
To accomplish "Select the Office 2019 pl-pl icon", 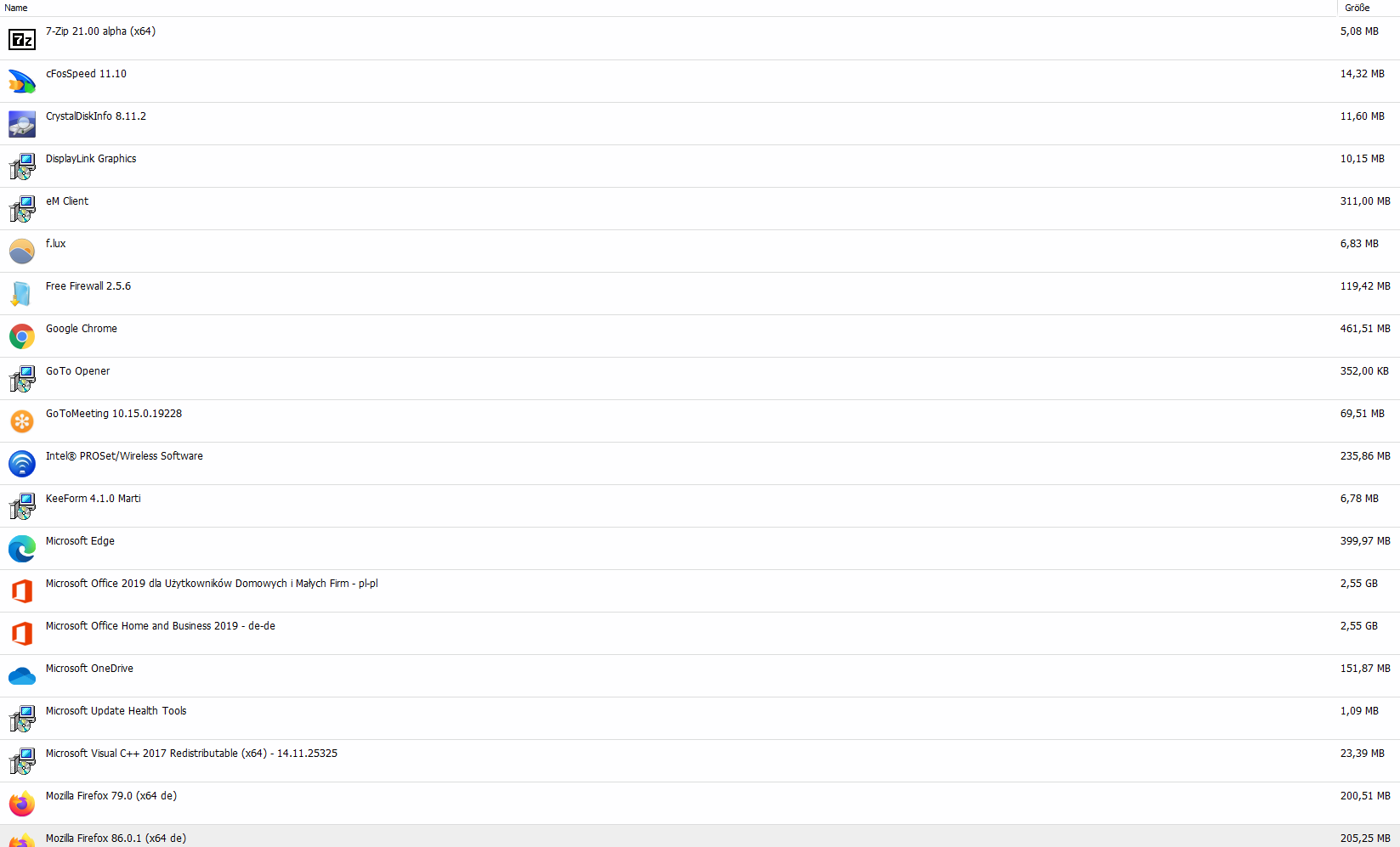I will (x=22, y=591).
